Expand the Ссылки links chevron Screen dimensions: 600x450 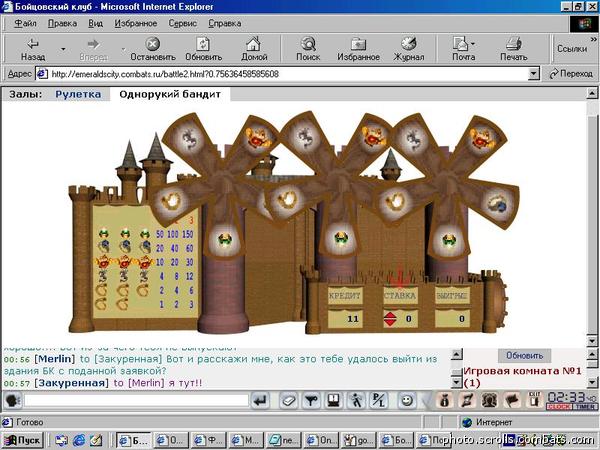click(x=593, y=39)
